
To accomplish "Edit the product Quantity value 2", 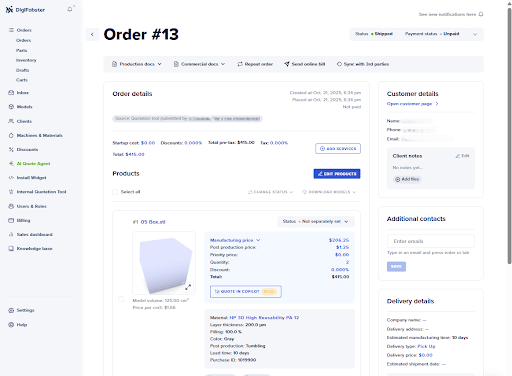I will (347, 262).
